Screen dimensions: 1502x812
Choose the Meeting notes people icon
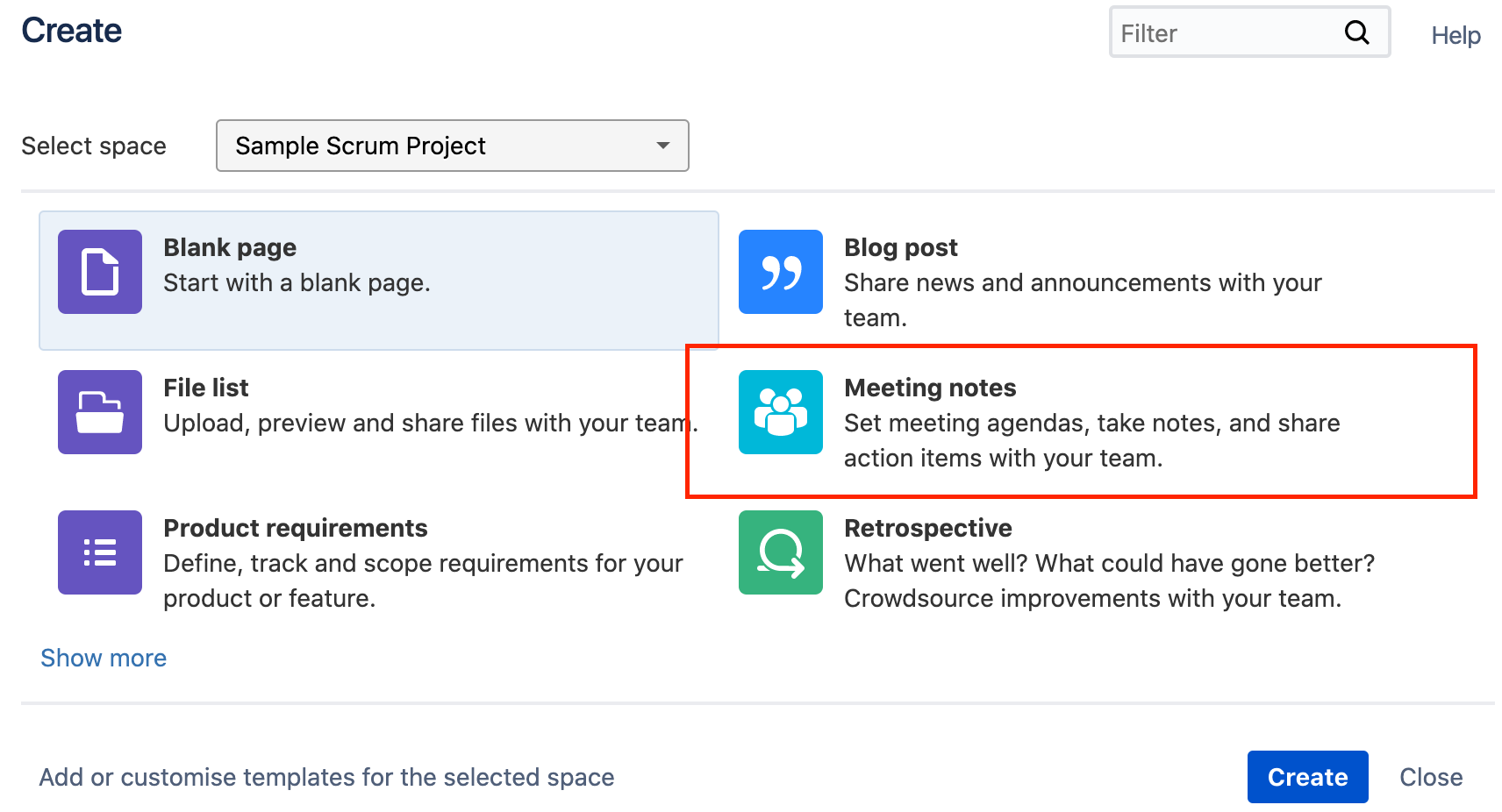pyautogui.click(x=780, y=412)
